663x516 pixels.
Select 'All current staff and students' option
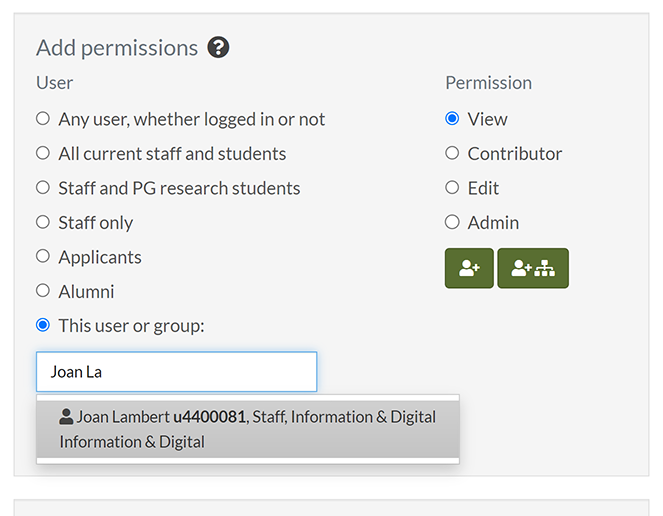[x=43, y=153]
